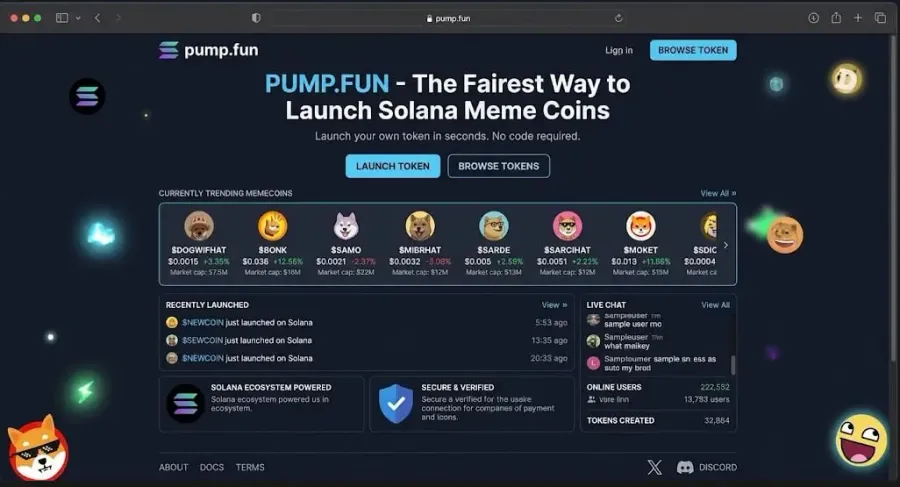Select the $MOKET coin avatar
This screenshot has width=900, height=487.
tap(641, 225)
